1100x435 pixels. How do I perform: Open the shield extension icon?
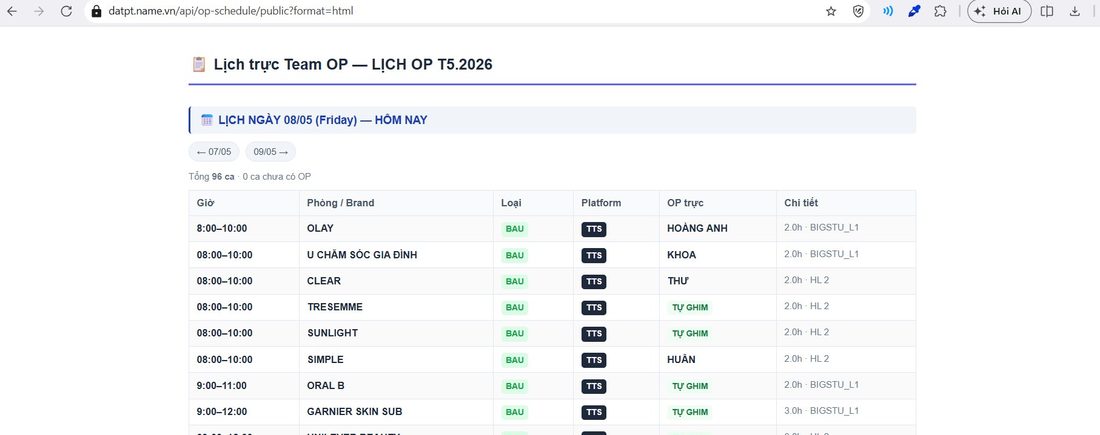tap(858, 11)
